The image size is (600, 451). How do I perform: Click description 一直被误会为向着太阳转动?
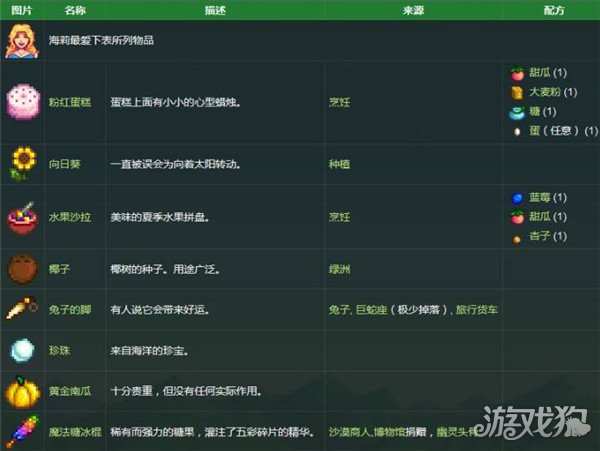click(176, 164)
